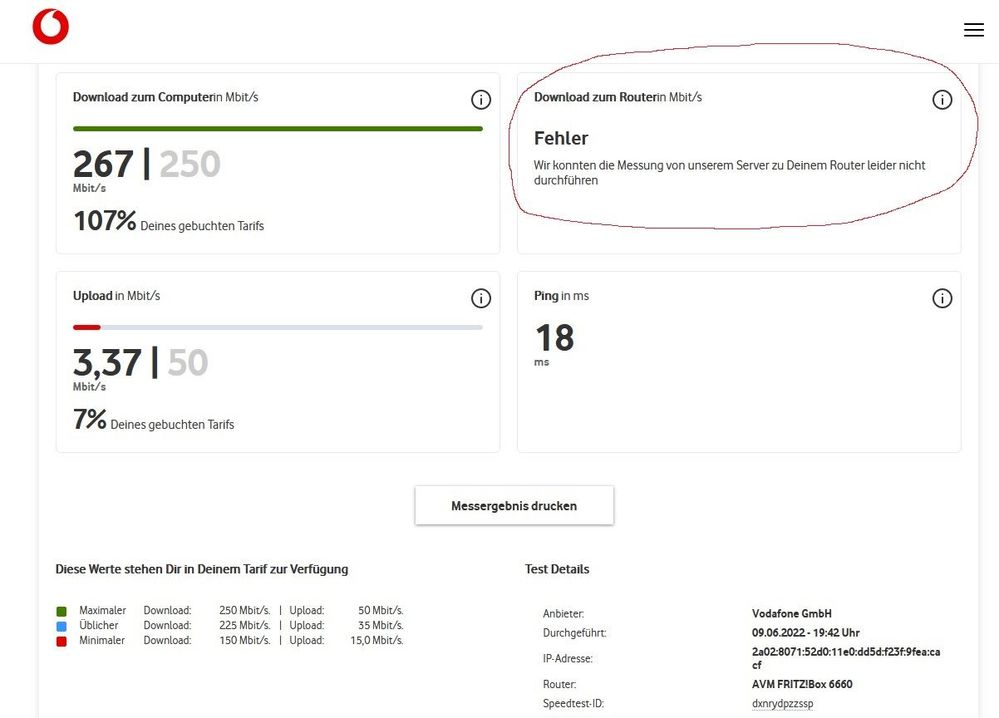Image resolution: width=999 pixels, height=718 pixels.
Task: Open the Ping info icon
Action: click(x=942, y=298)
